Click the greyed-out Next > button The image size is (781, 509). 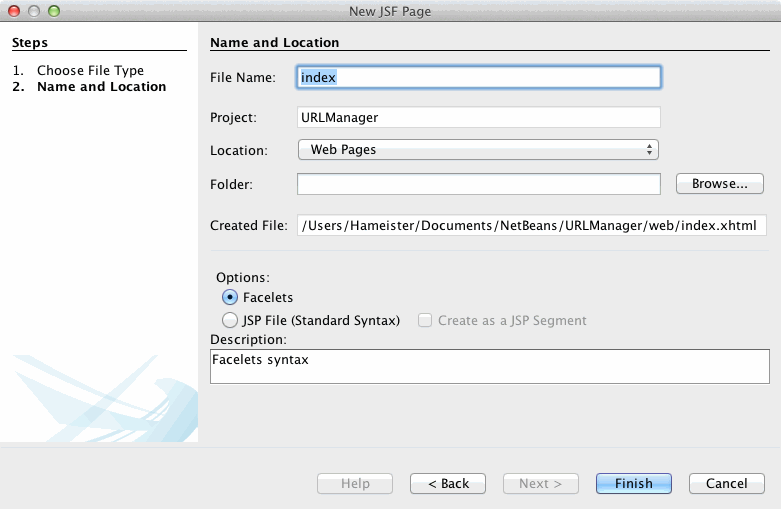540,483
